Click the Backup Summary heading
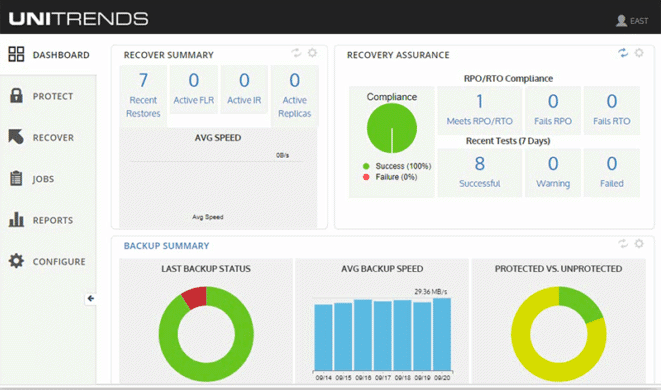Image resolution: width=661 pixels, height=390 pixels. [x=167, y=246]
